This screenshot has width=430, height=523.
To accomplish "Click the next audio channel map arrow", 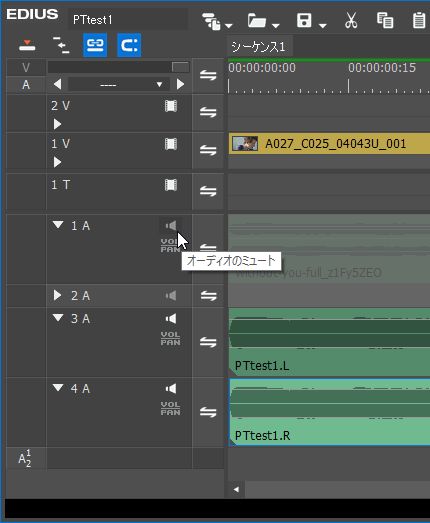I will pyautogui.click(x=180, y=84).
